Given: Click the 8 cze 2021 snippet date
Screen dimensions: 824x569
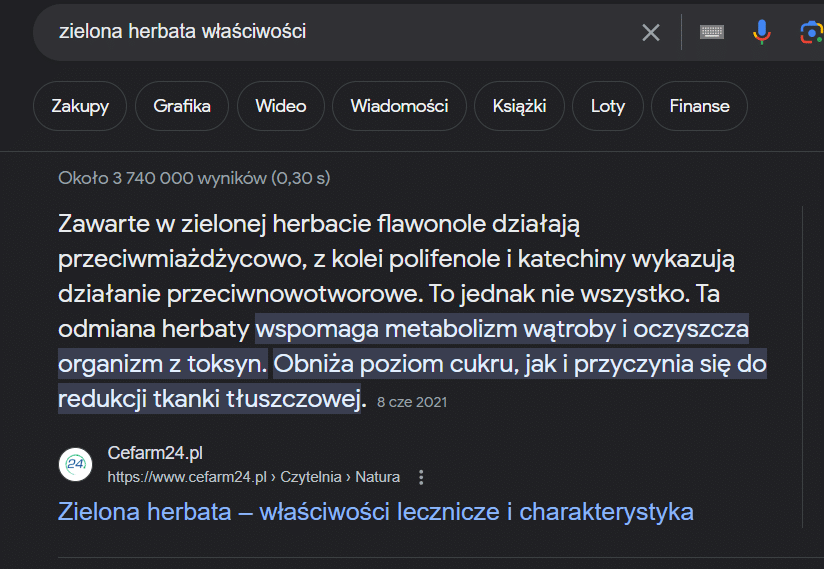Looking at the screenshot, I should [x=412, y=402].
